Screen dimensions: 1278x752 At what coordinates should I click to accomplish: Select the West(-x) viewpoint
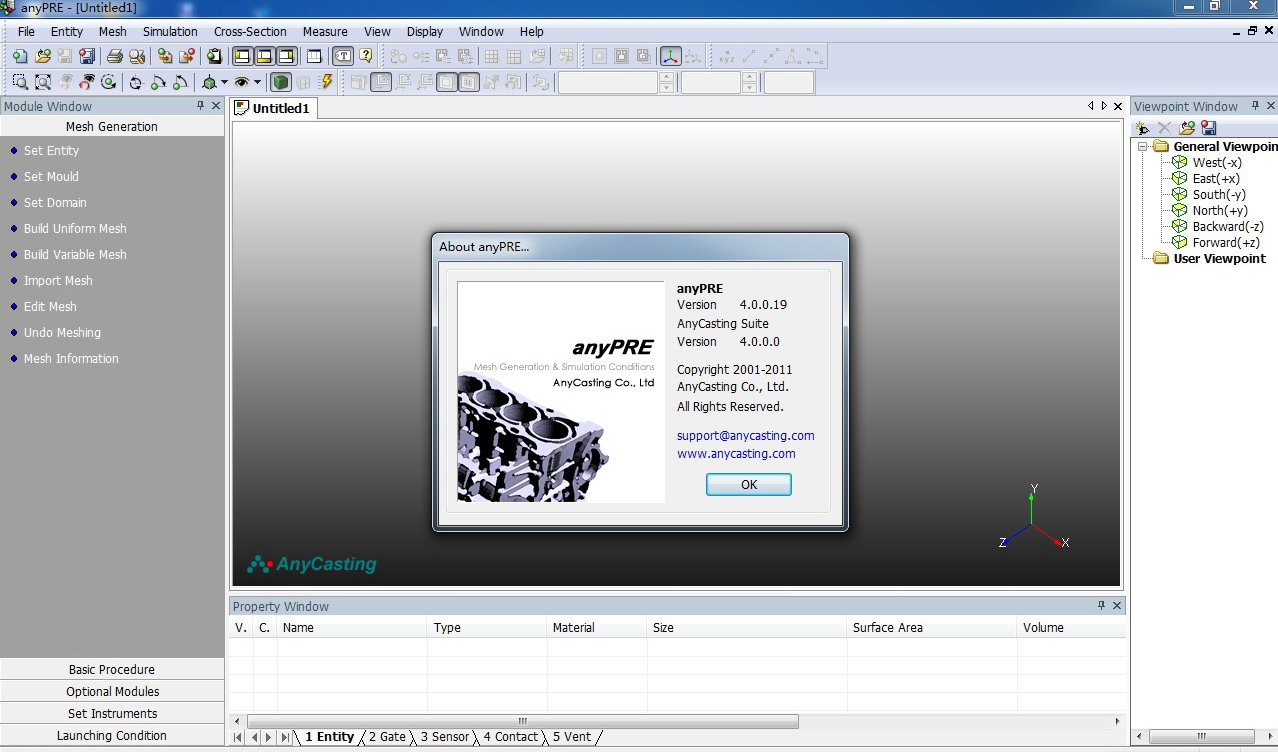(x=1217, y=163)
